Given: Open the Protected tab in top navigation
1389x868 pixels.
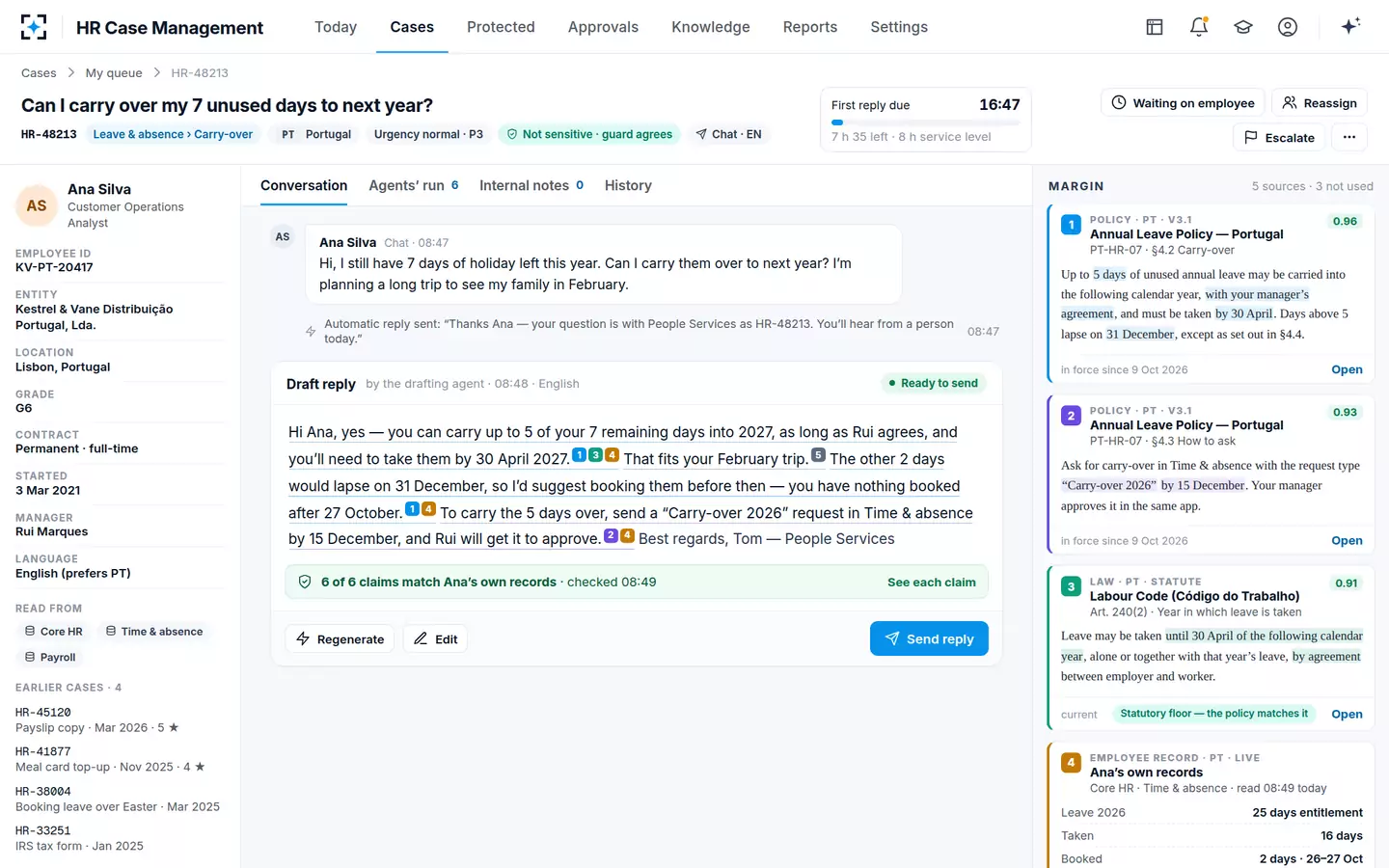Looking at the screenshot, I should tap(501, 27).
